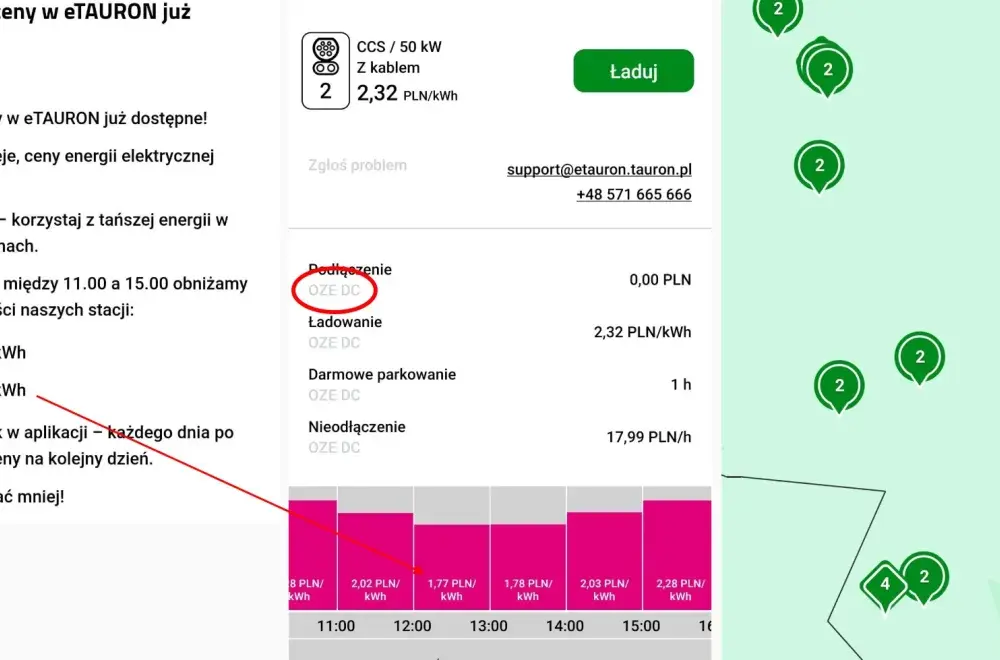The width and height of the screenshot is (1000, 660).
Task: Click the Darmowe parkowanie row label
Action: [x=382, y=374]
